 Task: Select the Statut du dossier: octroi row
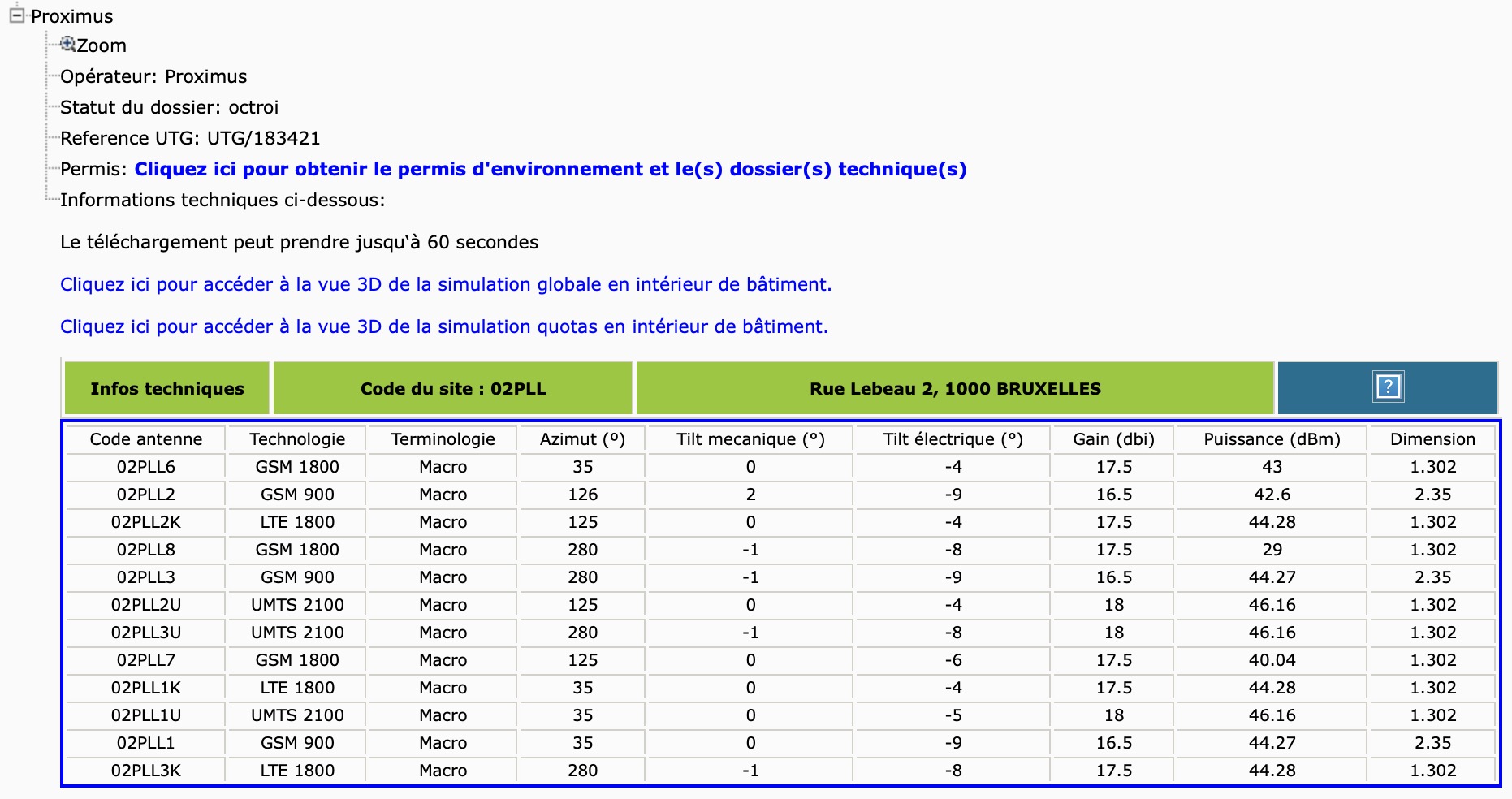click(x=169, y=107)
